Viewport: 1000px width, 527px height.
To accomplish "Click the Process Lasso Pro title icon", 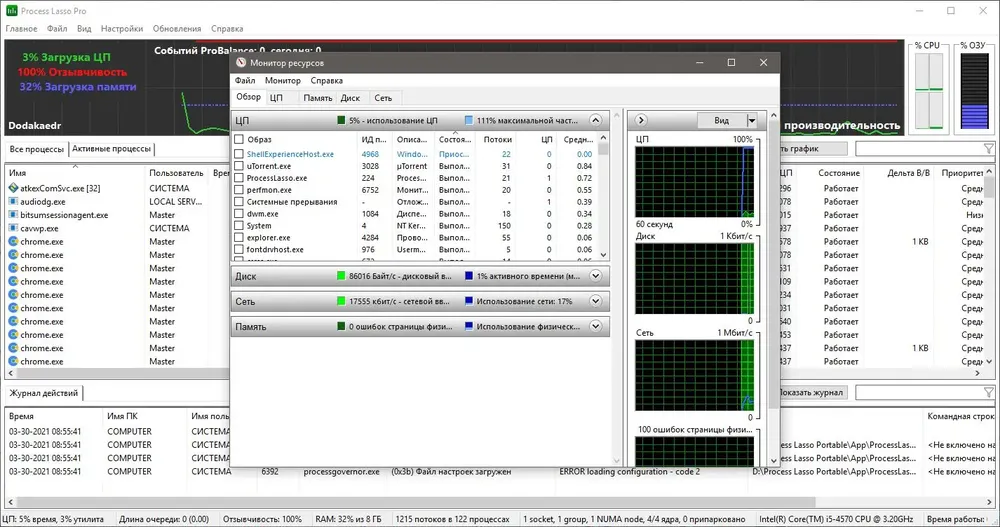I will (x=11, y=11).
